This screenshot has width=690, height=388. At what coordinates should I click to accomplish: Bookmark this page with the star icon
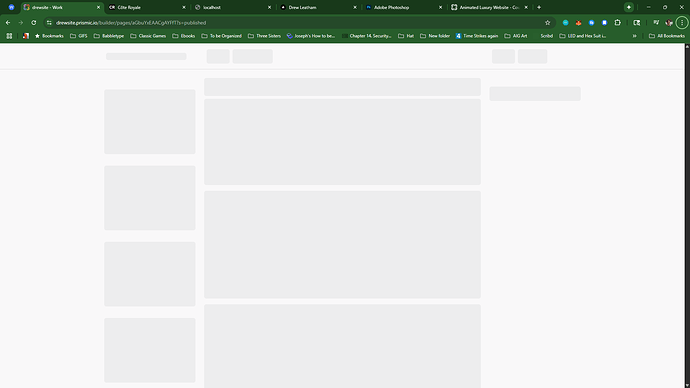(x=547, y=22)
